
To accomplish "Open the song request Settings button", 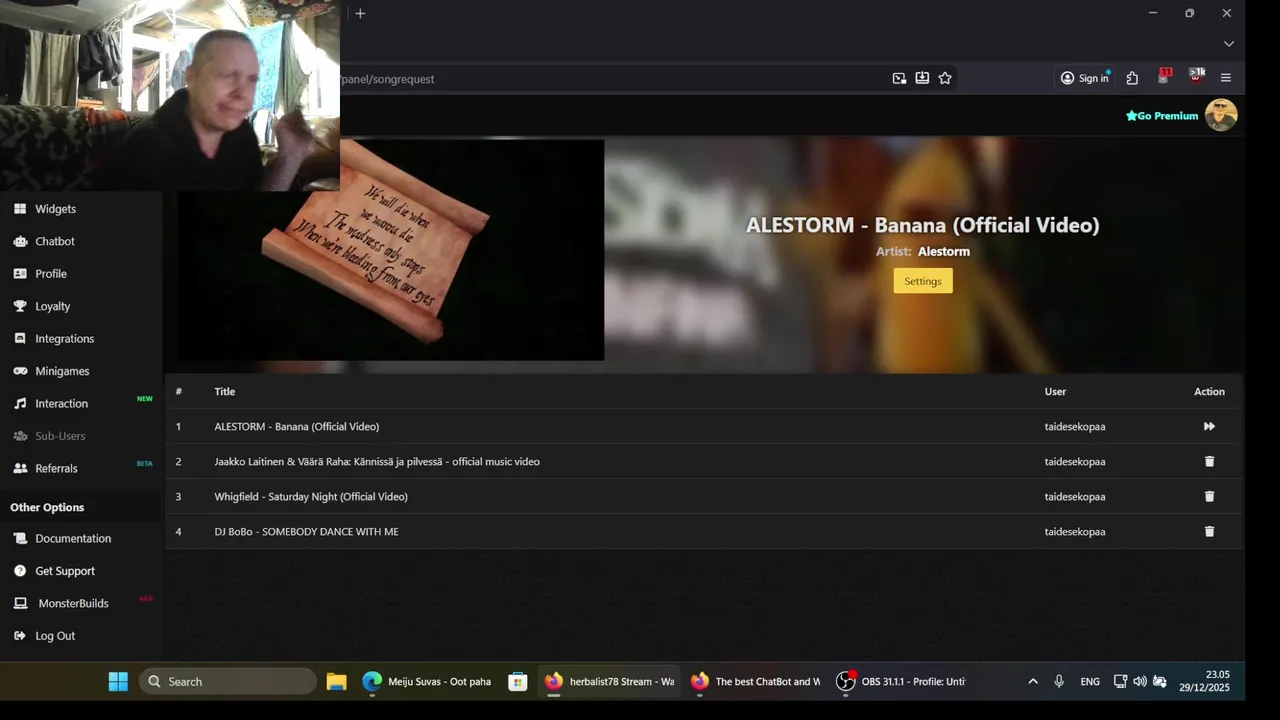I will [x=923, y=281].
